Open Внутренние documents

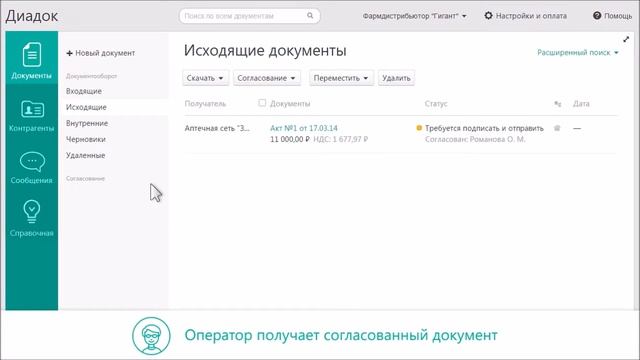point(87,123)
